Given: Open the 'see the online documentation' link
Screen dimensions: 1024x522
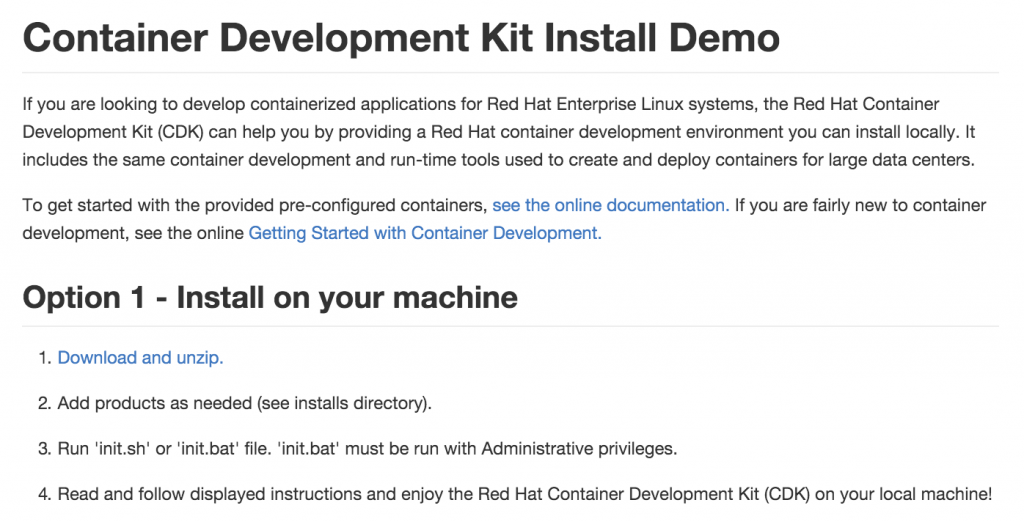Looking at the screenshot, I should coord(611,205).
